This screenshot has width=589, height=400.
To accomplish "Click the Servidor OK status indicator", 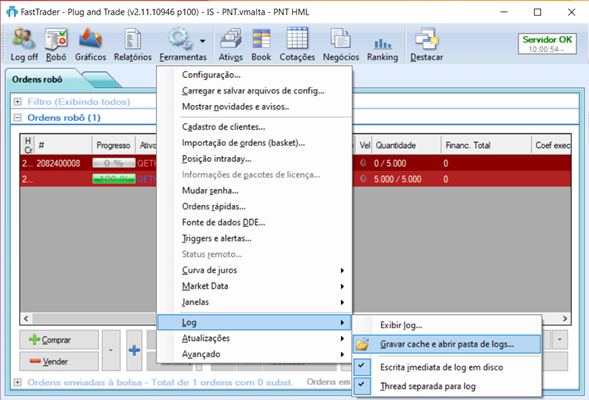I will point(547,44).
